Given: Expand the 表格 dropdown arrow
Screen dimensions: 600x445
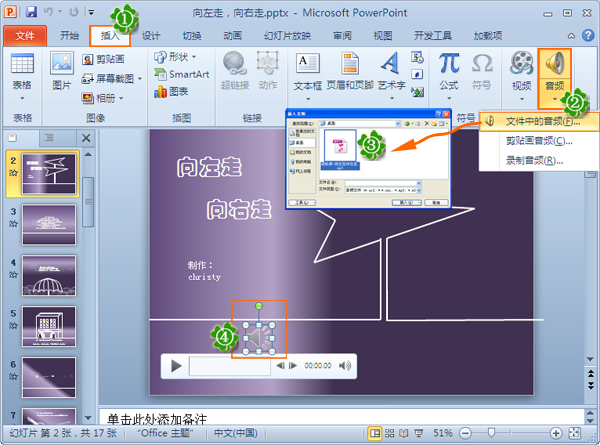Looking at the screenshot, I should (x=22, y=98).
